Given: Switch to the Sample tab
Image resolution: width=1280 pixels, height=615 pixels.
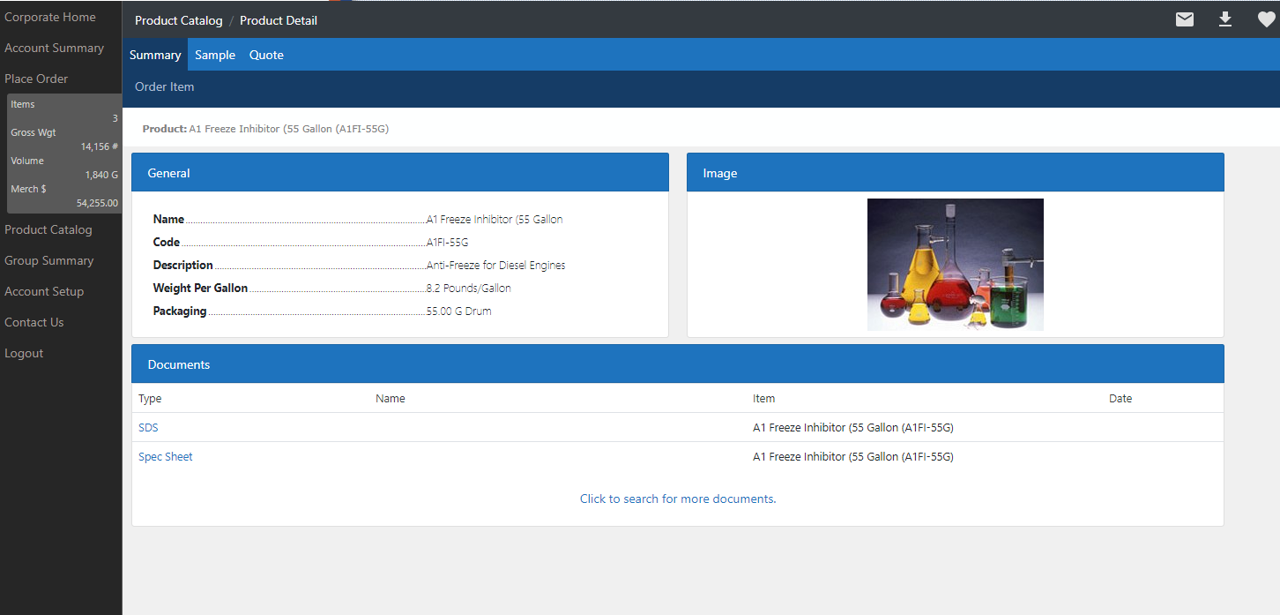Looking at the screenshot, I should pyautogui.click(x=214, y=54).
